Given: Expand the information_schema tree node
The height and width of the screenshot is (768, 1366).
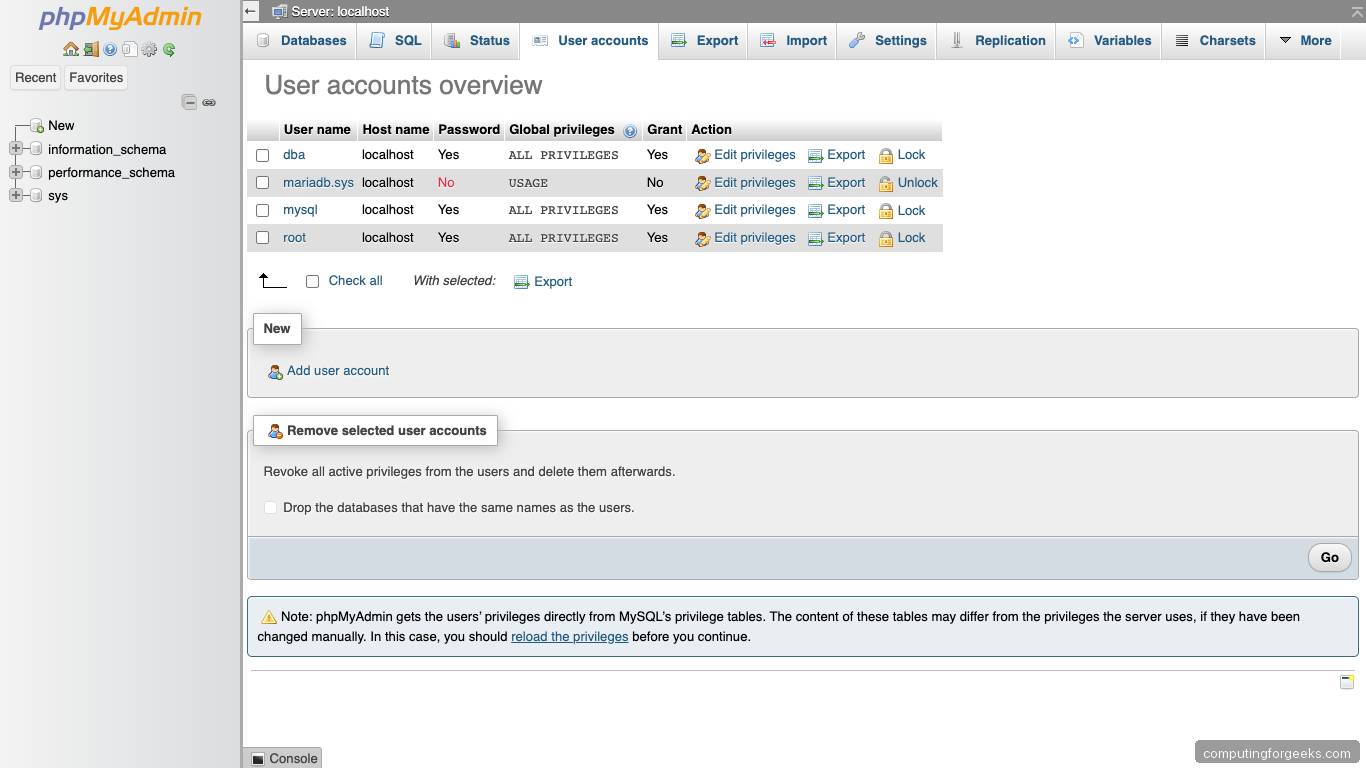Looking at the screenshot, I should 15,149.
